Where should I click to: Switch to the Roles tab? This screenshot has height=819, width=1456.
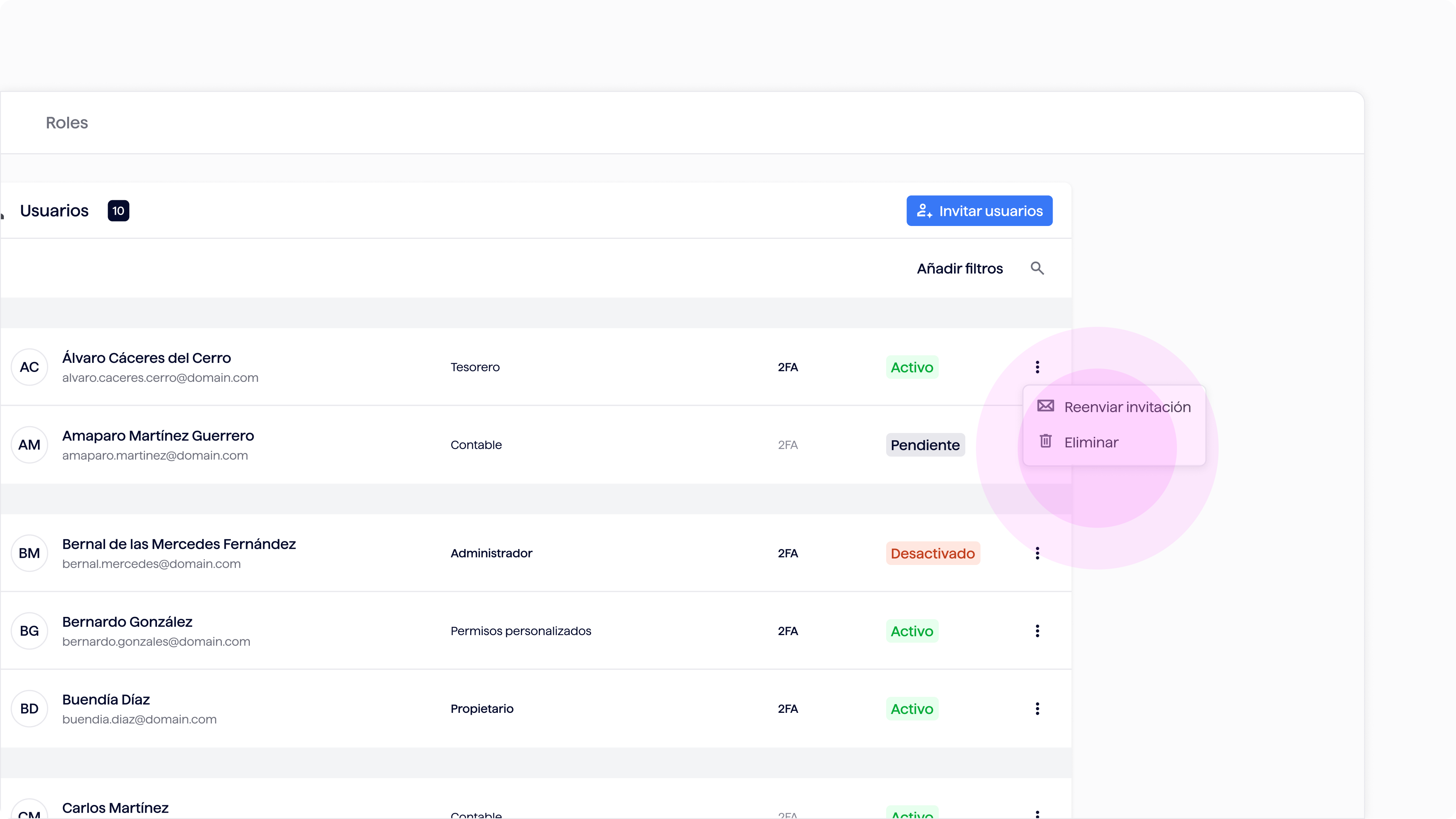coord(67,122)
